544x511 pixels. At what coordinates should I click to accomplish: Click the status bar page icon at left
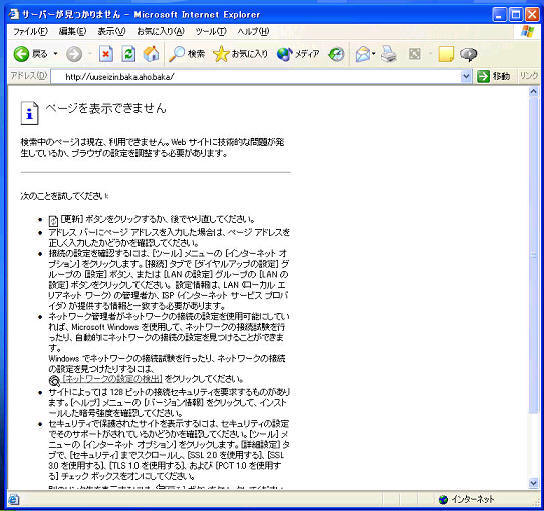coord(14,500)
